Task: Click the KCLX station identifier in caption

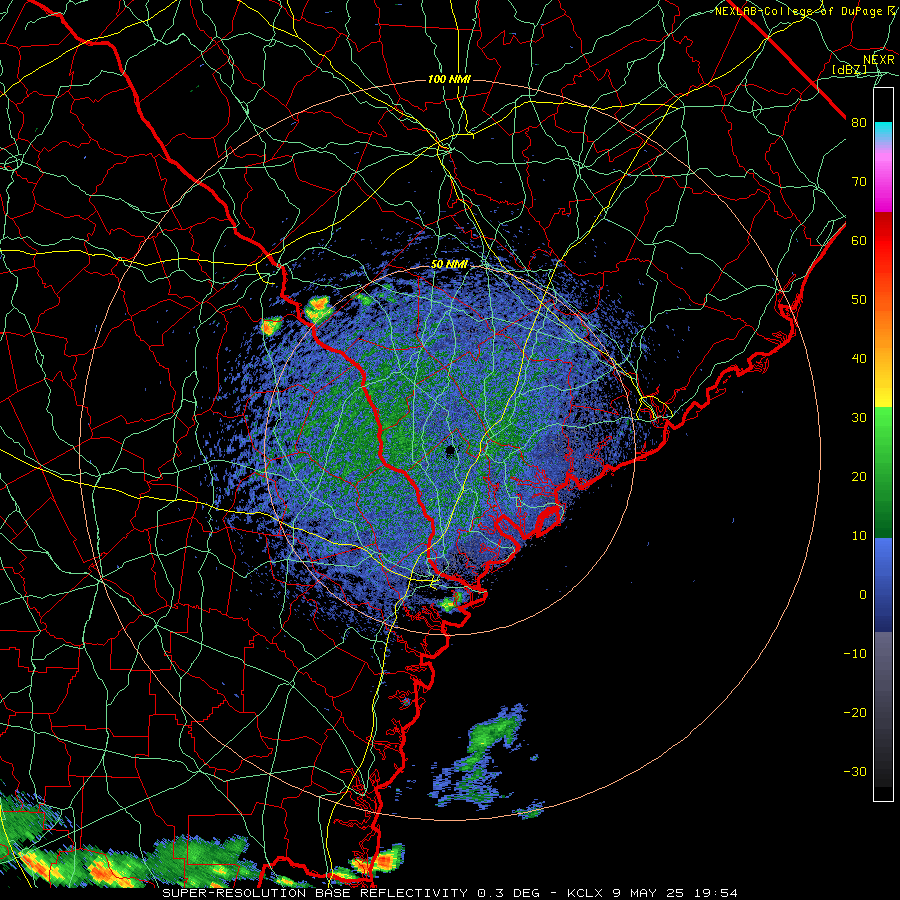Action: coord(586,893)
